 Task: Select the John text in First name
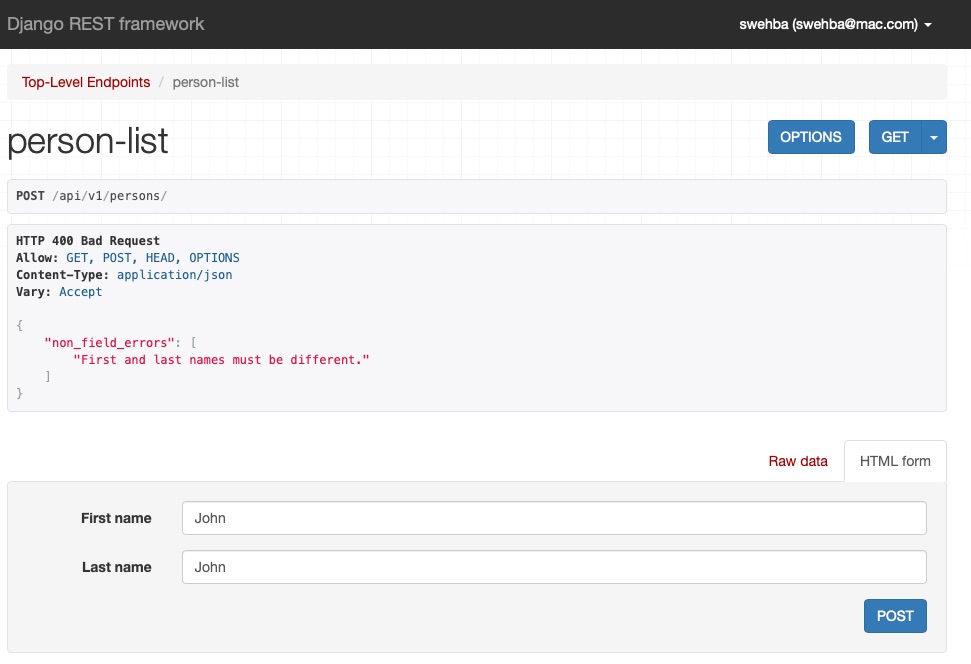click(210, 518)
